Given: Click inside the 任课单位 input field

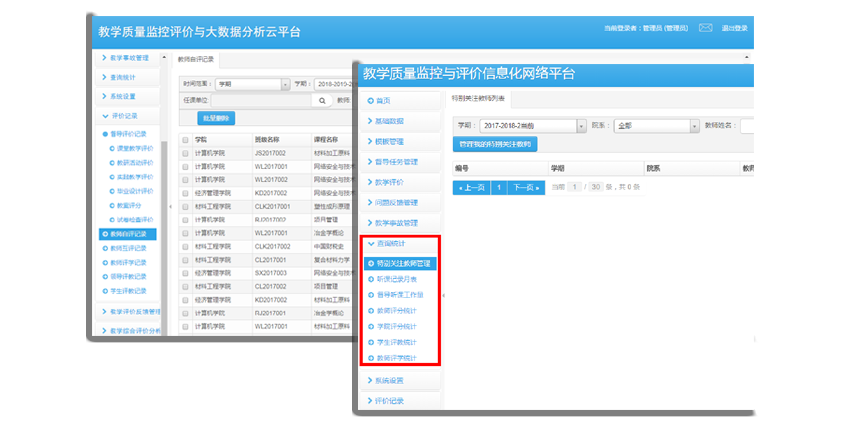Looking at the screenshot, I should [261, 100].
